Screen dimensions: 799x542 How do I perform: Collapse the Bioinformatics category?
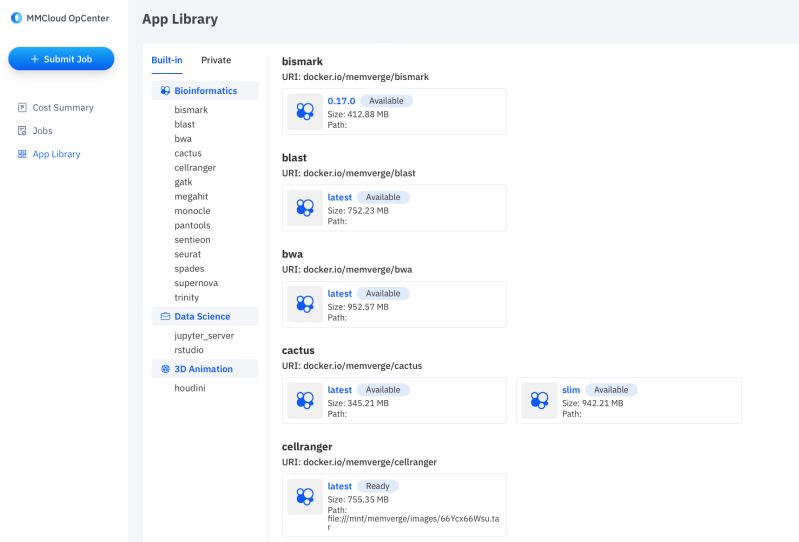point(205,90)
